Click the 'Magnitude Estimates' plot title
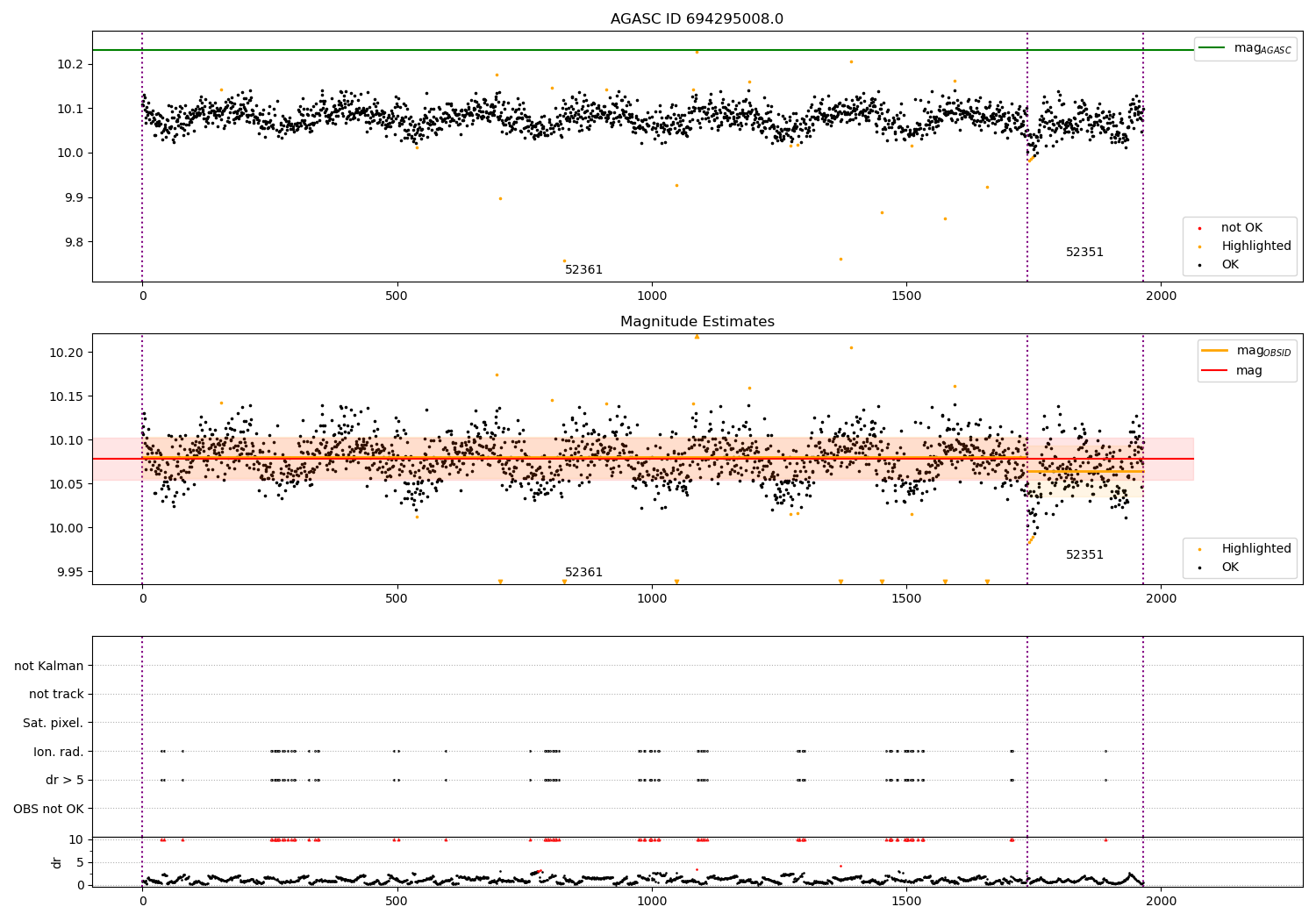The width and height of the screenshot is (1316, 921). tap(697, 322)
